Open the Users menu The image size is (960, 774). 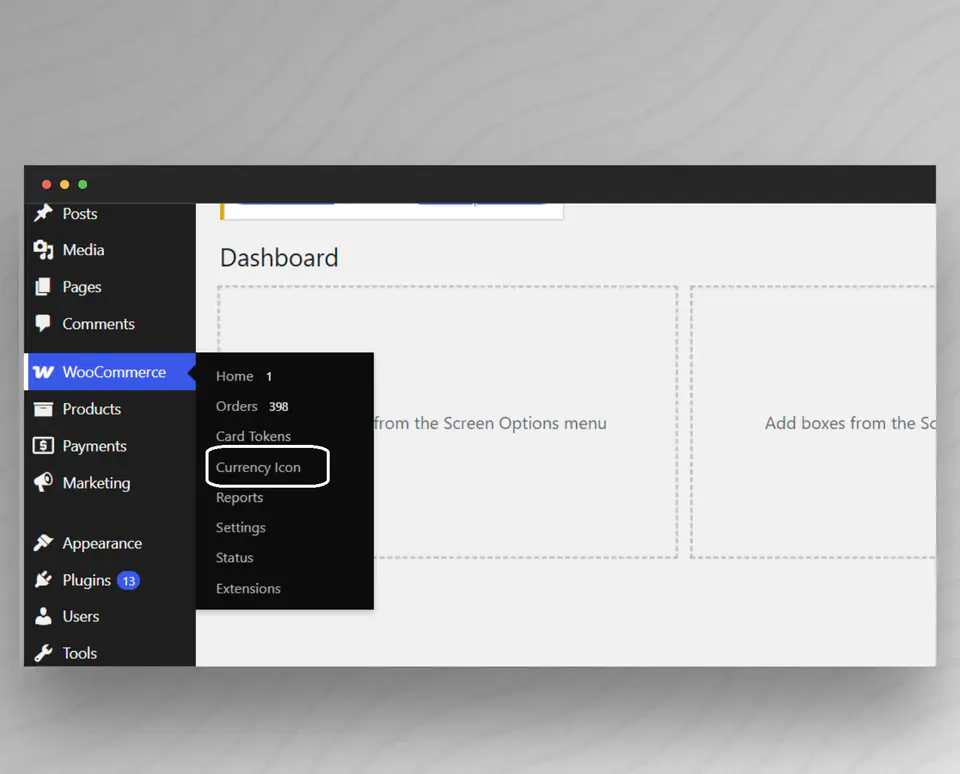81,616
